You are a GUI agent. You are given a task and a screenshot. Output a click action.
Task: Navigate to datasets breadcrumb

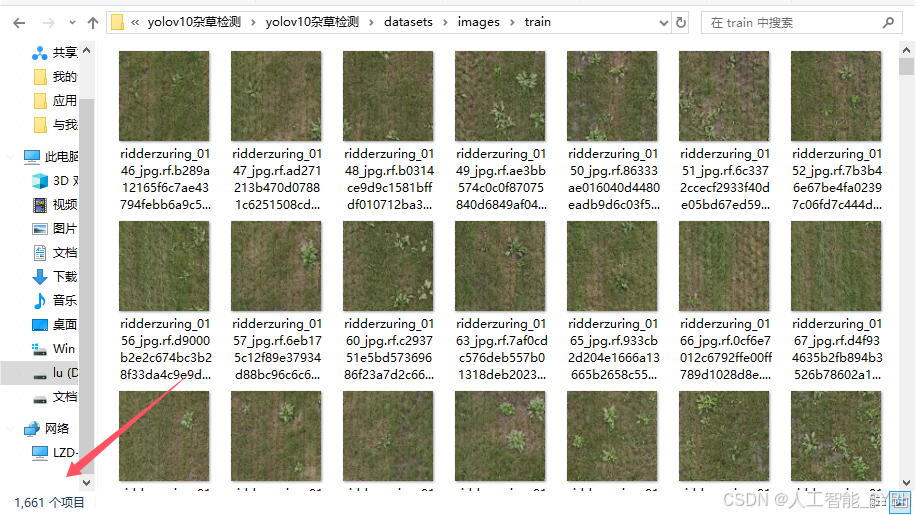(408, 22)
